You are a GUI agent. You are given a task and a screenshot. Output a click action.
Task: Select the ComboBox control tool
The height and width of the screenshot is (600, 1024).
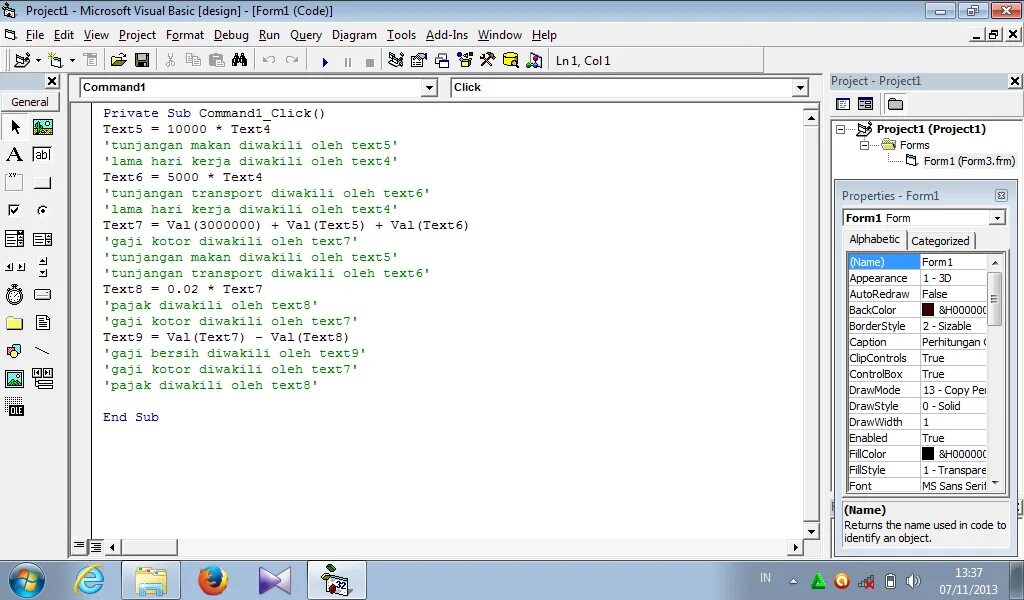14,239
